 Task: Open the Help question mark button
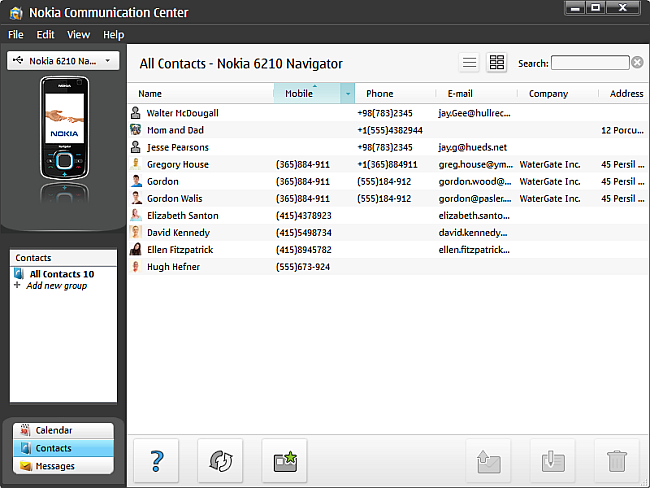156,461
